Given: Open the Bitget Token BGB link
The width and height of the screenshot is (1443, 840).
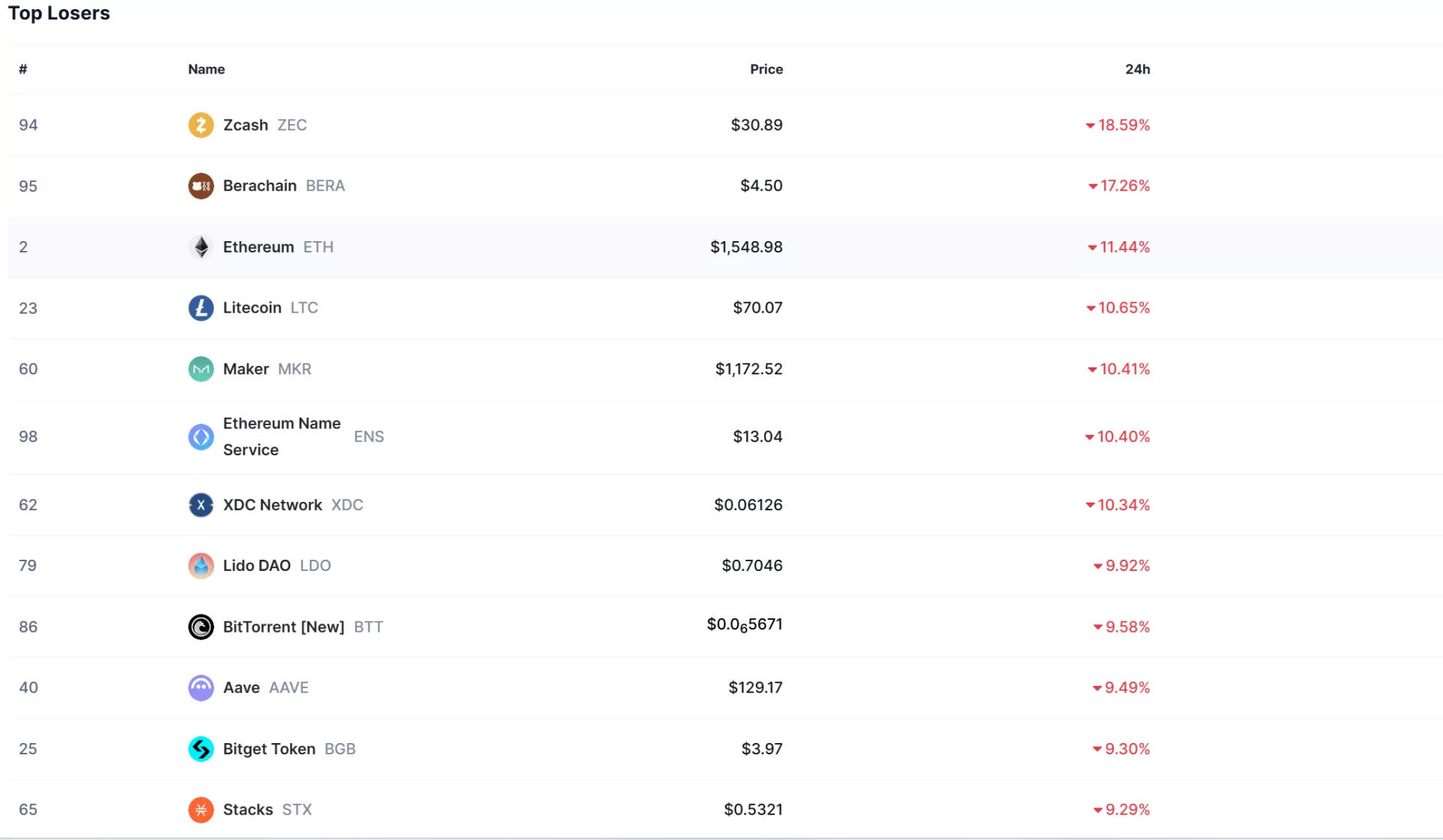Looking at the screenshot, I should click(269, 749).
